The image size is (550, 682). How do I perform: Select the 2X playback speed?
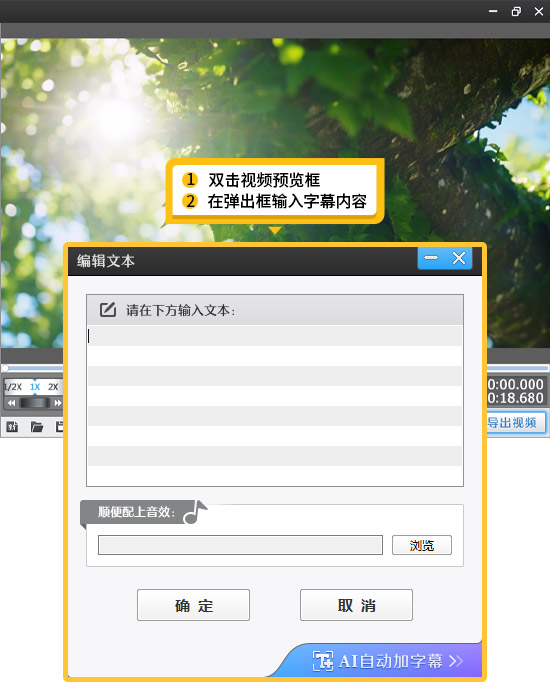click(53, 387)
